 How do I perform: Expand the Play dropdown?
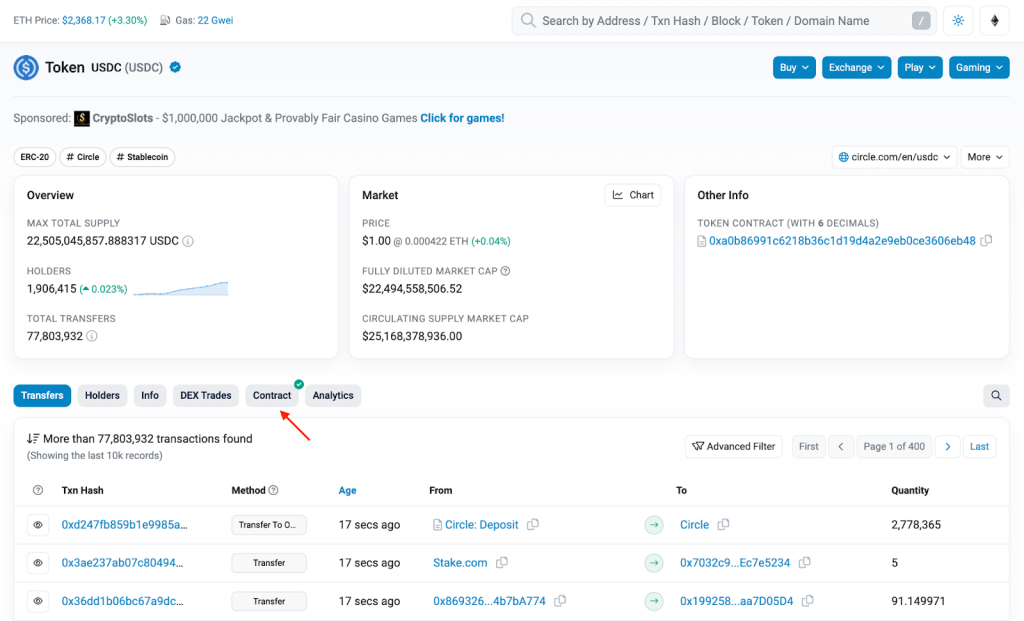920,67
